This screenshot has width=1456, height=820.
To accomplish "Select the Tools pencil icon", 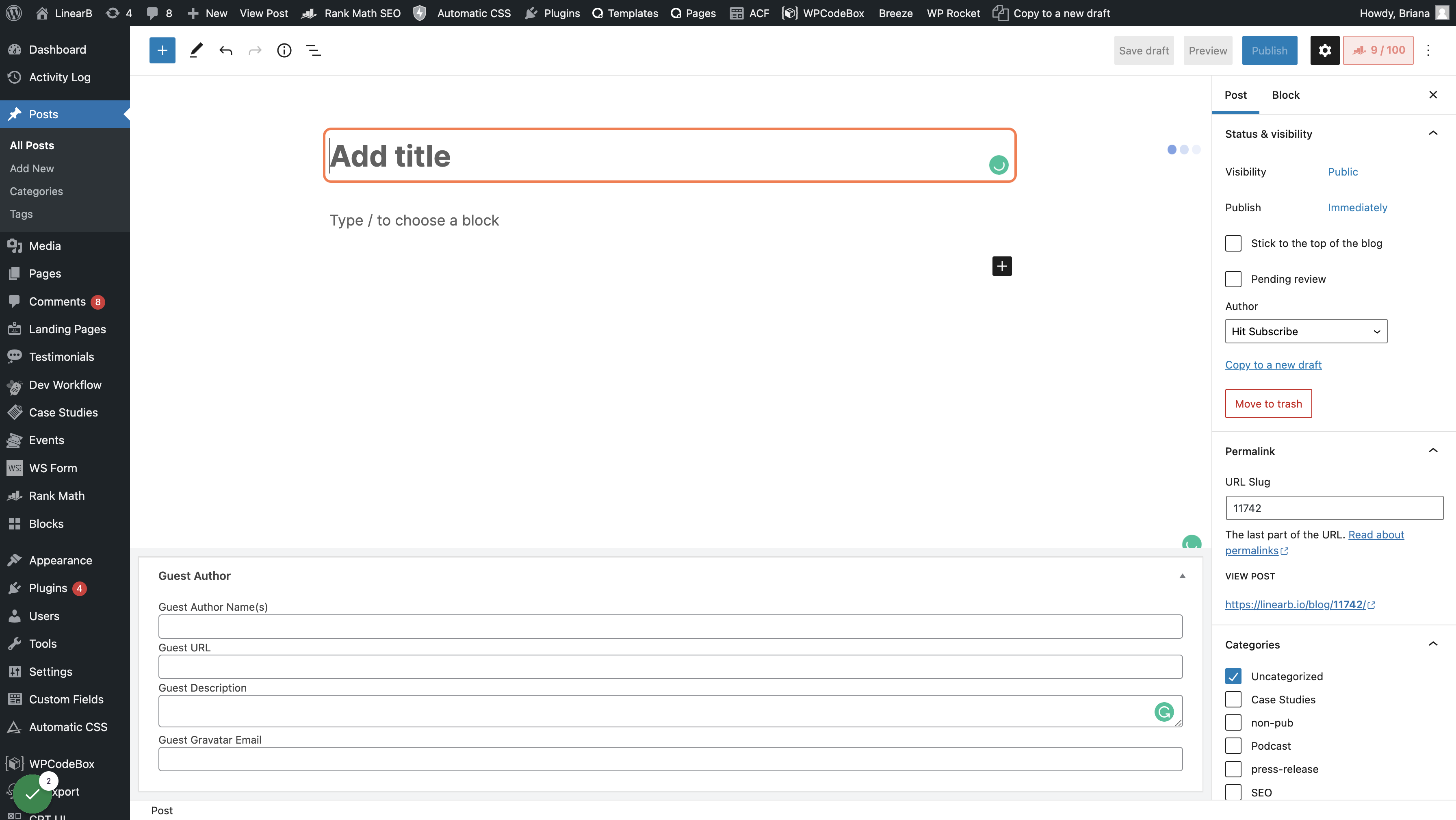I will tap(196, 50).
